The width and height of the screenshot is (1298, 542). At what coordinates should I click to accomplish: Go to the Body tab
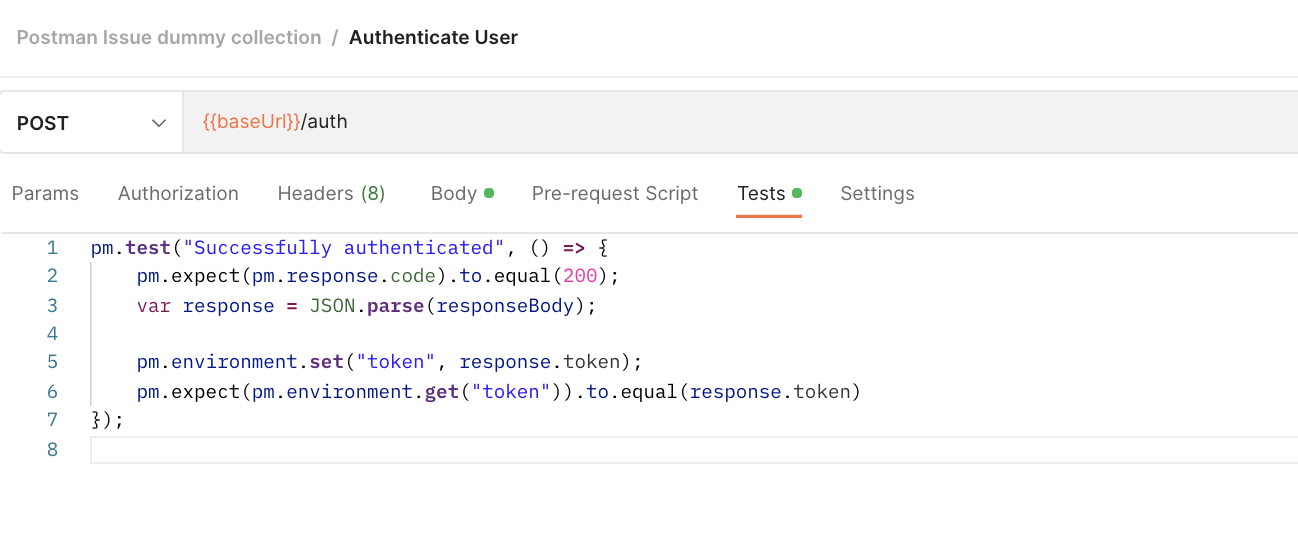[453, 193]
